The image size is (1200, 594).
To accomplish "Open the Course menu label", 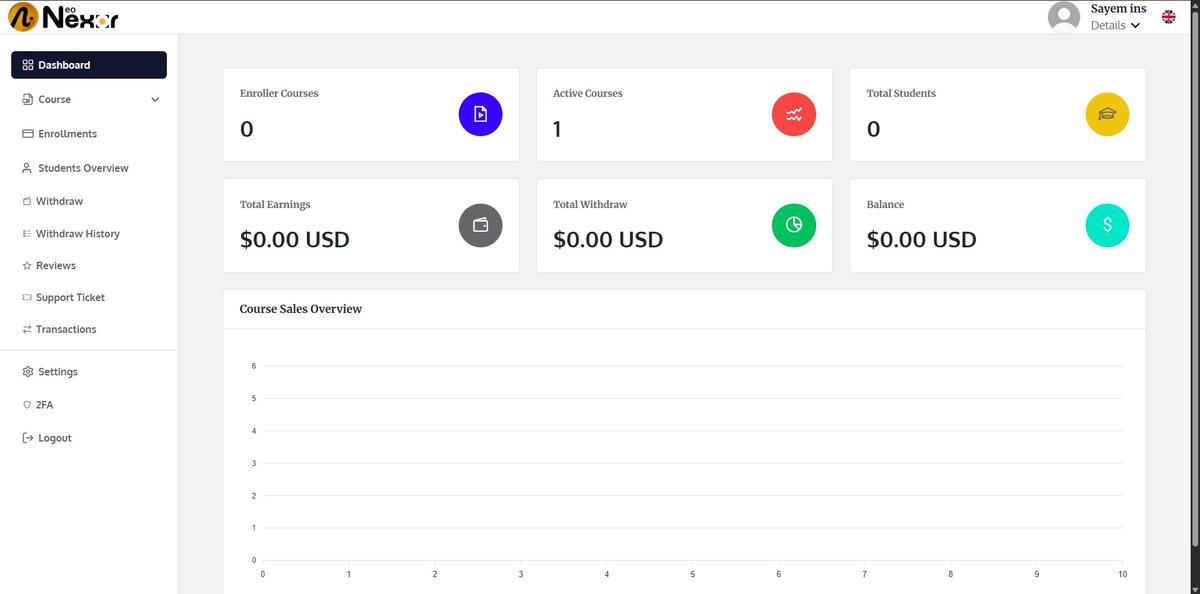I will pyautogui.click(x=54, y=99).
